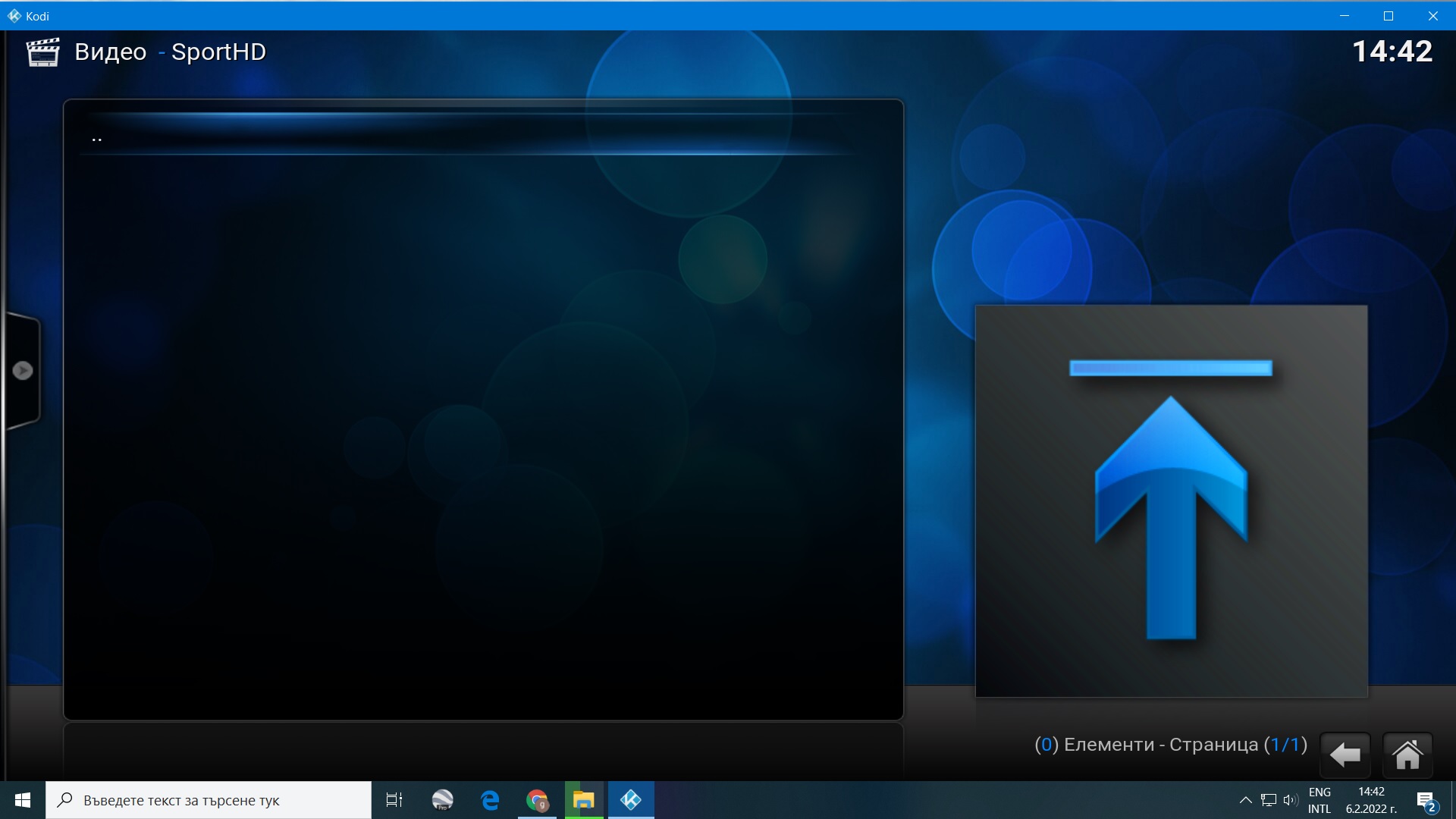Switch the ENG INTL input language
The width and height of the screenshot is (1456, 819).
coord(1319,800)
